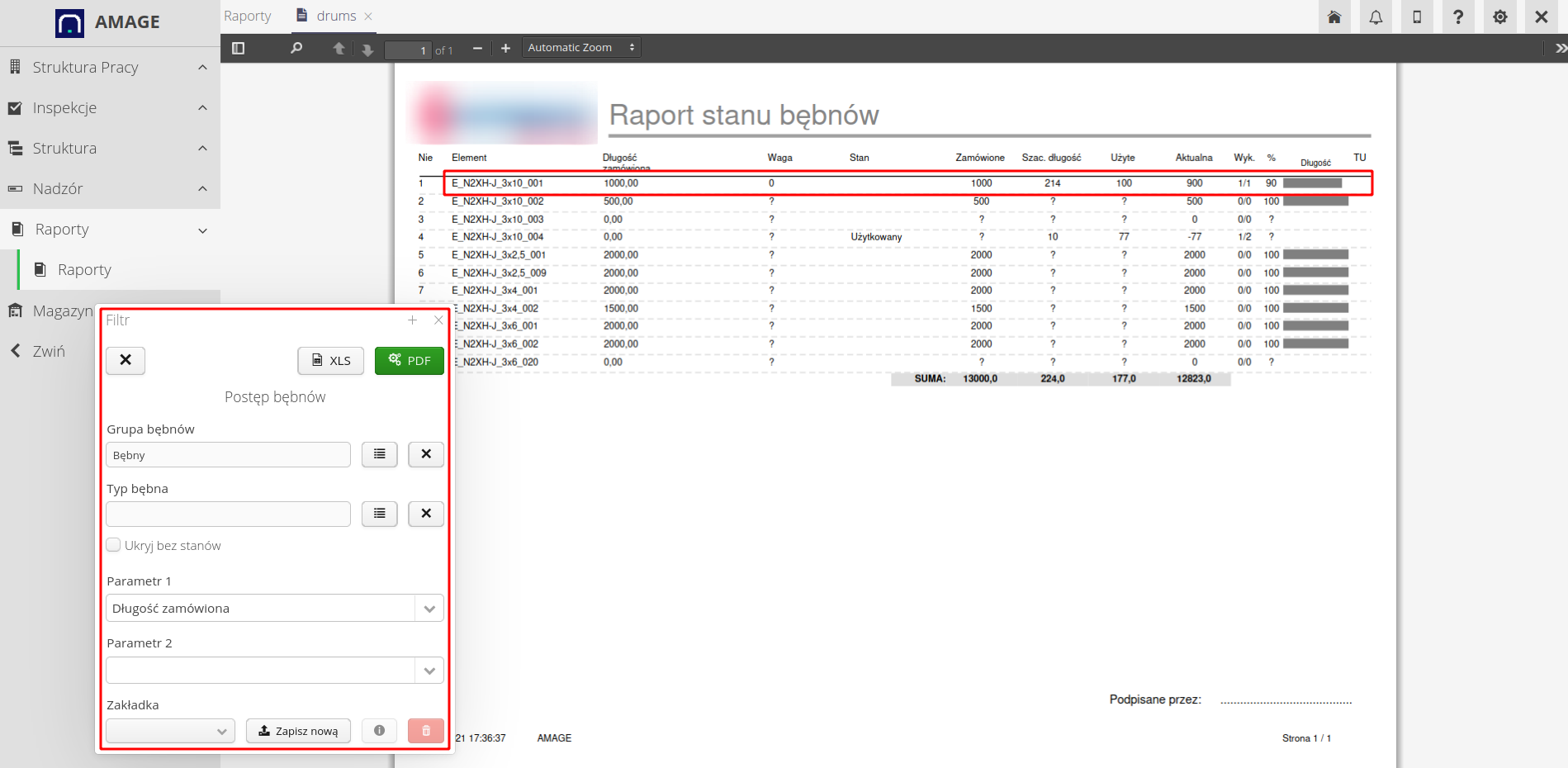Click the red trash delete bookmark button
The height and width of the screenshot is (768, 1568).
(426, 731)
